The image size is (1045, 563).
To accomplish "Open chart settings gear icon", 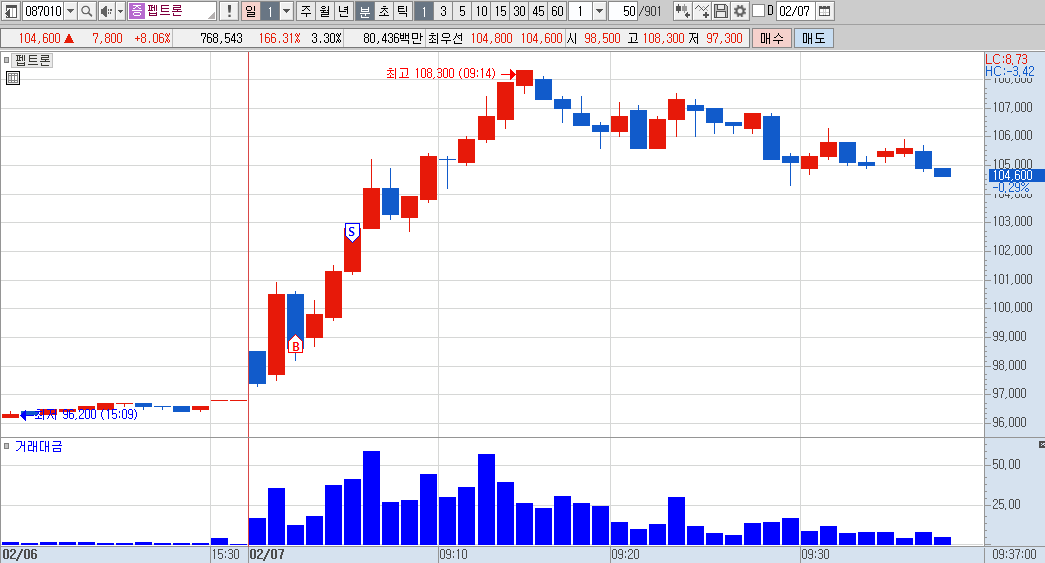I will coord(739,11).
